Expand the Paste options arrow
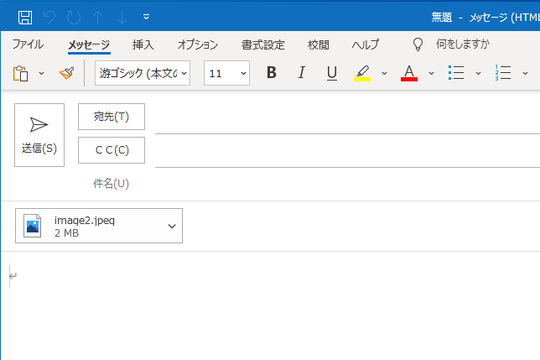Screen dimensions: 540x360 pos(41,73)
